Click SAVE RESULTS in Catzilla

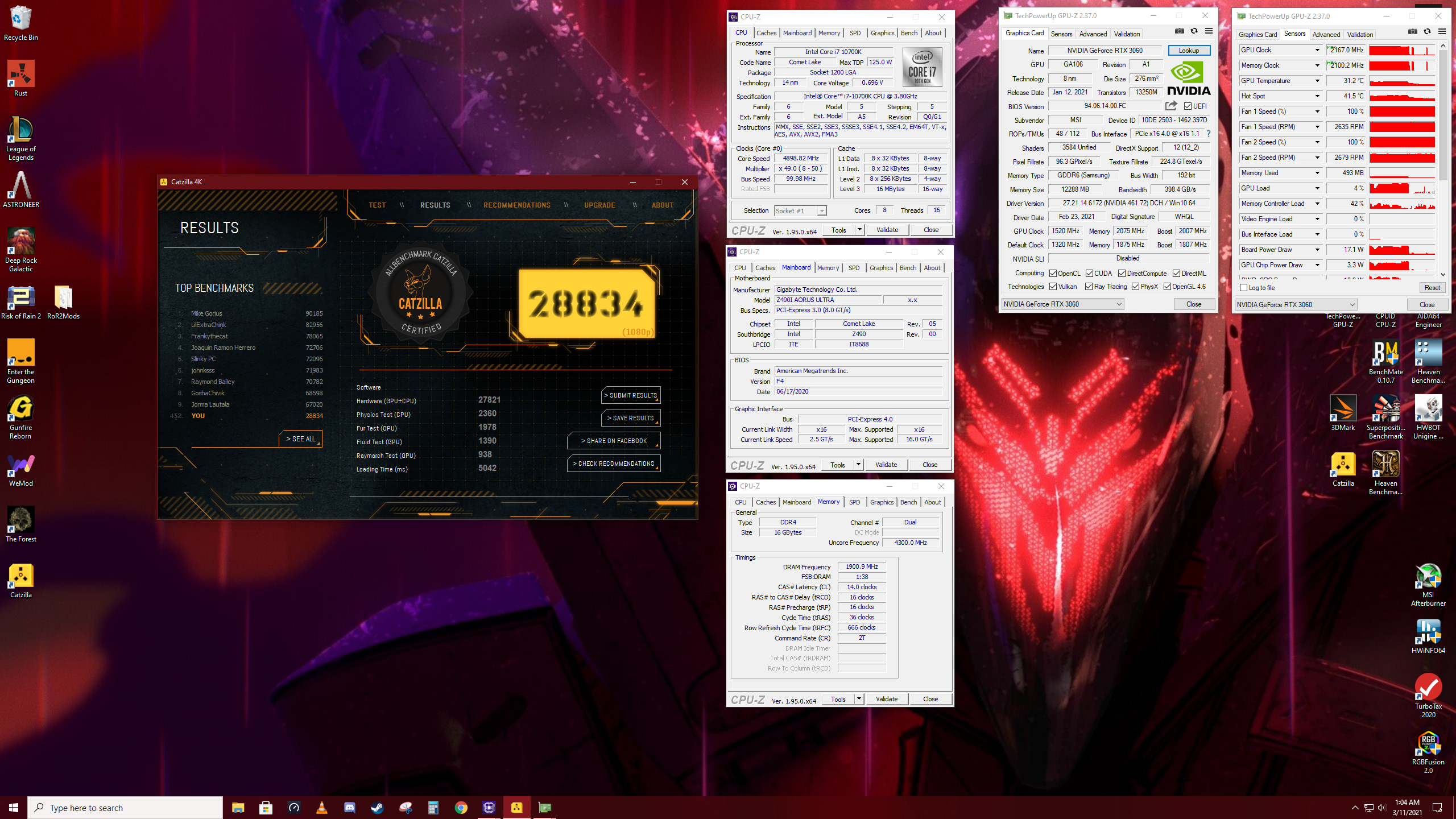(631, 418)
